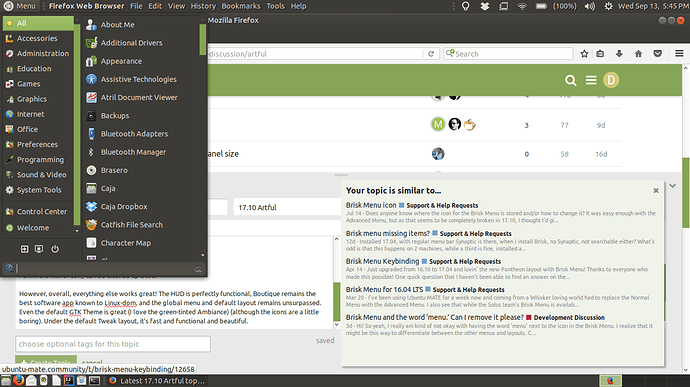Open 'Brisk Menu Keybinding' topic link
The height and width of the screenshot is (387, 690).
pyautogui.click(x=382, y=261)
